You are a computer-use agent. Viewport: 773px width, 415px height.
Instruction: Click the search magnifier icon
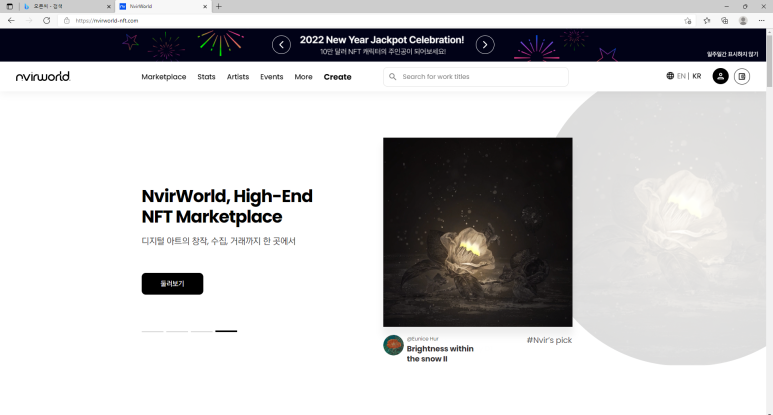click(392, 77)
